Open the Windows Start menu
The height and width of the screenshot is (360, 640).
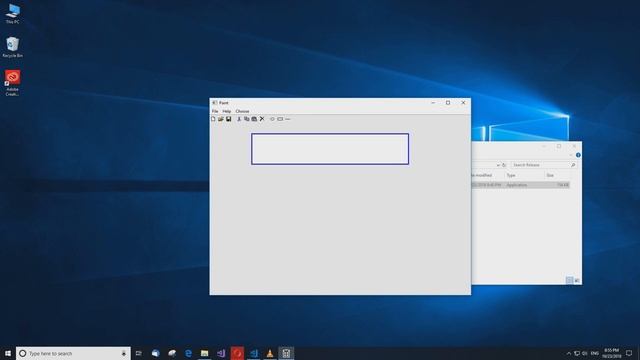(8, 353)
